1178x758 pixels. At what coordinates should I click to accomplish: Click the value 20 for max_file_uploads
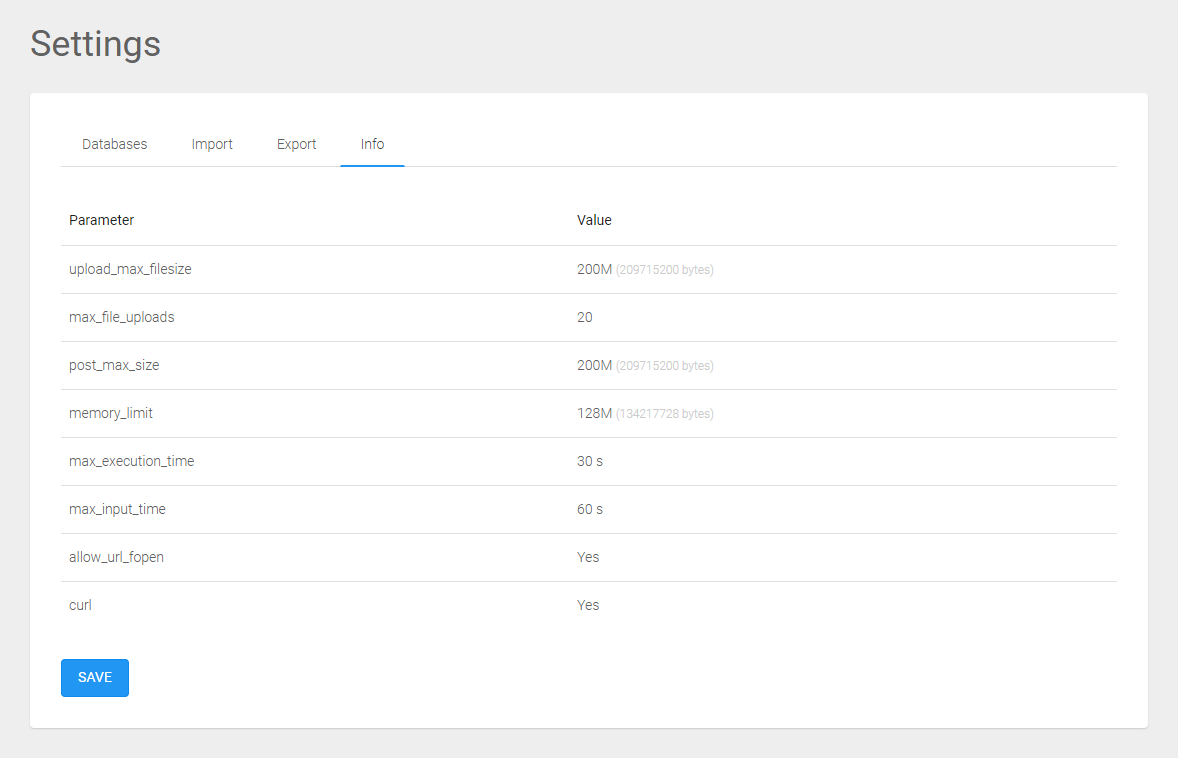(x=584, y=317)
